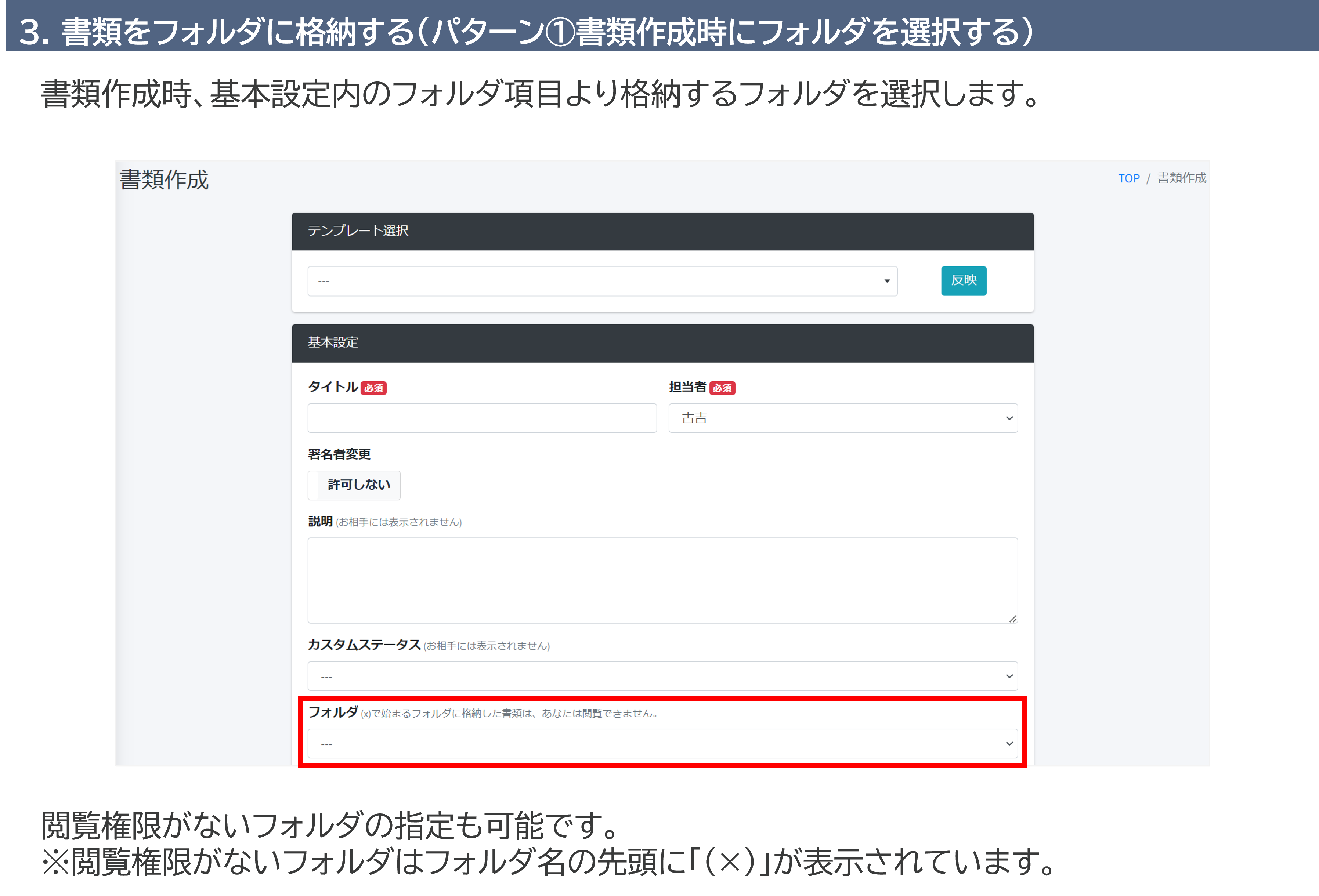
Task: Click the chevron in the フォルダ select
Action: tap(1009, 743)
